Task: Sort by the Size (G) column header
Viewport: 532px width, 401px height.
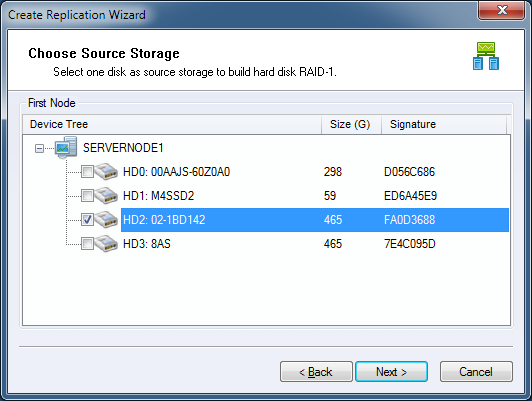Action: 352,124
